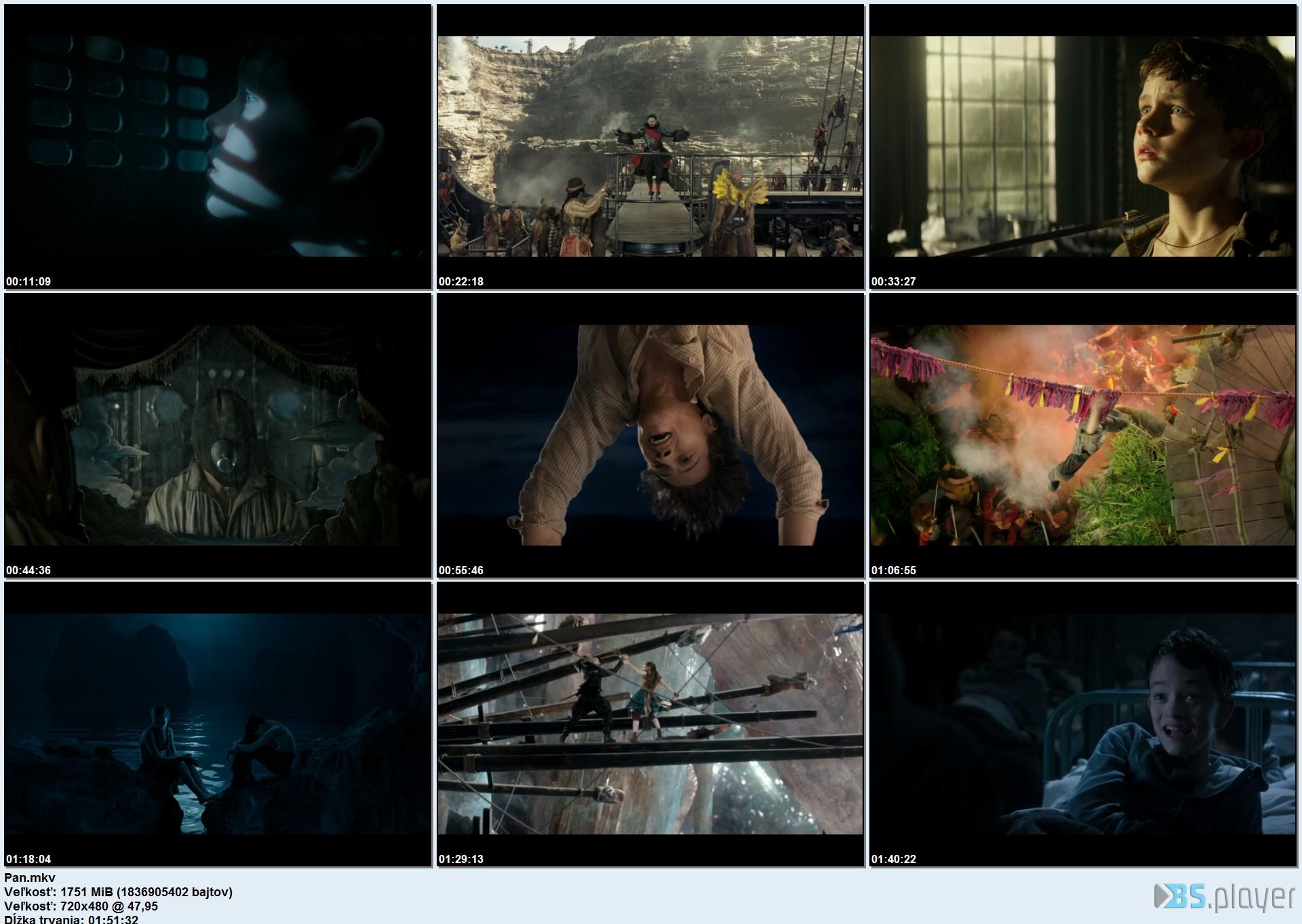Click the 720x480 resolution info line
This screenshot has height=924, width=1302.
[81, 906]
